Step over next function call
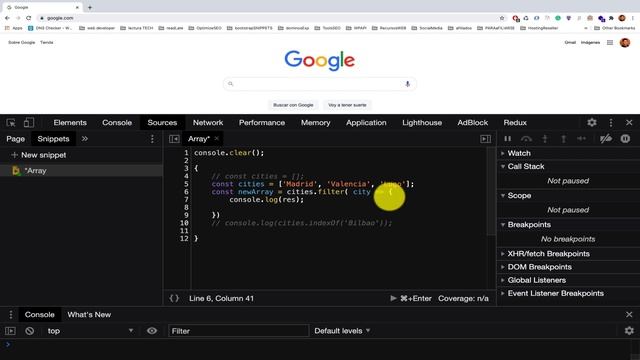This screenshot has height=360, width=640. point(526,139)
